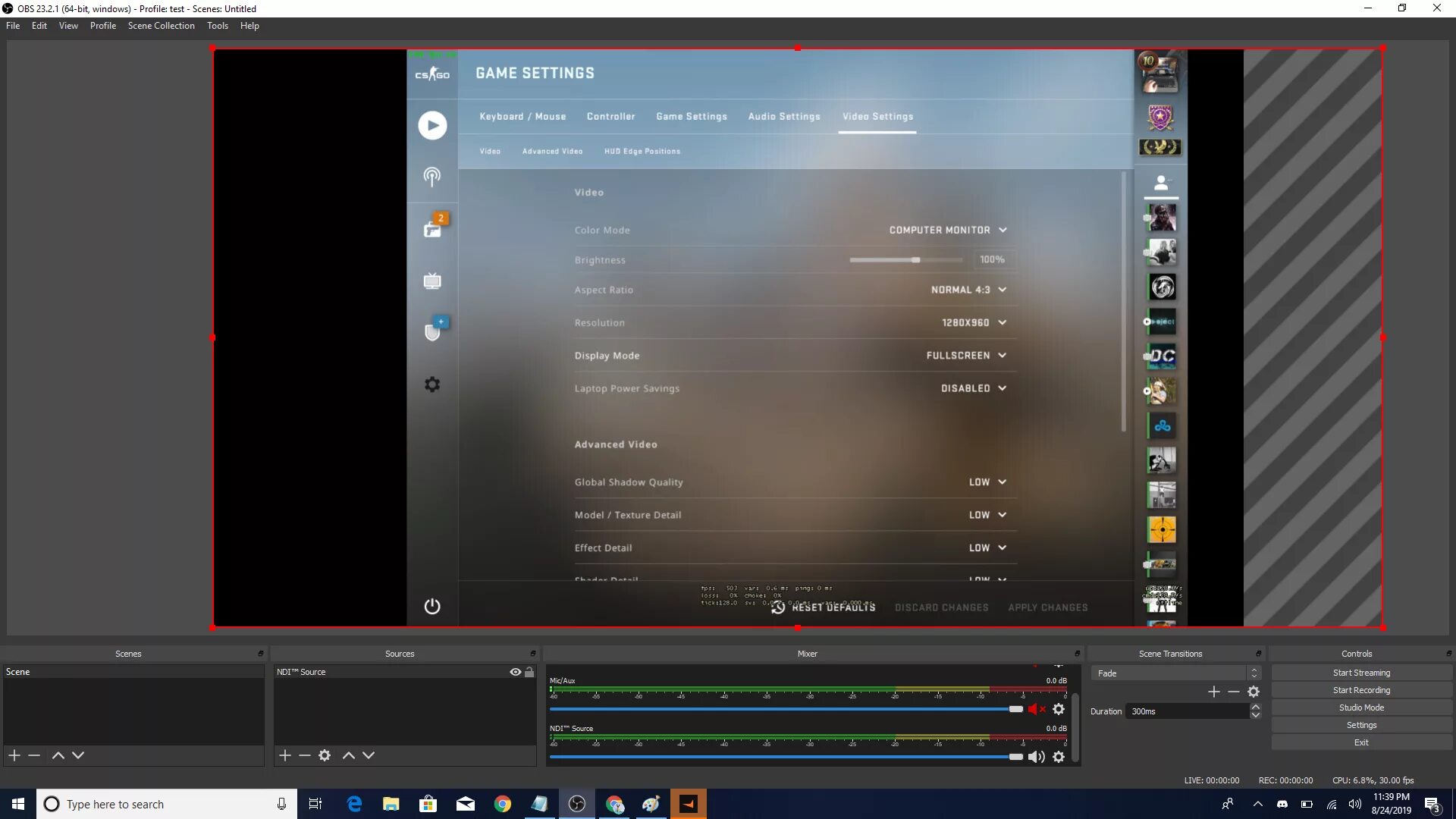Click the OBS sources panel add icon
The width and height of the screenshot is (1456, 819).
coord(284,755)
